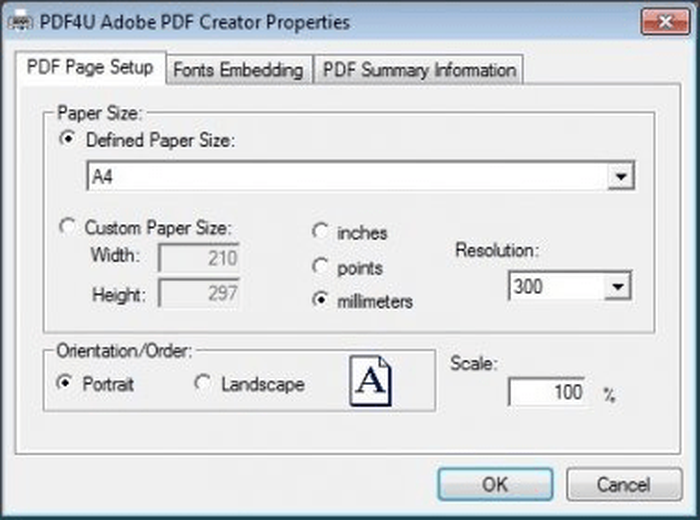Click the printer icon in title bar
Viewport: 700px width, 520px height.
[x=20, y=21]
